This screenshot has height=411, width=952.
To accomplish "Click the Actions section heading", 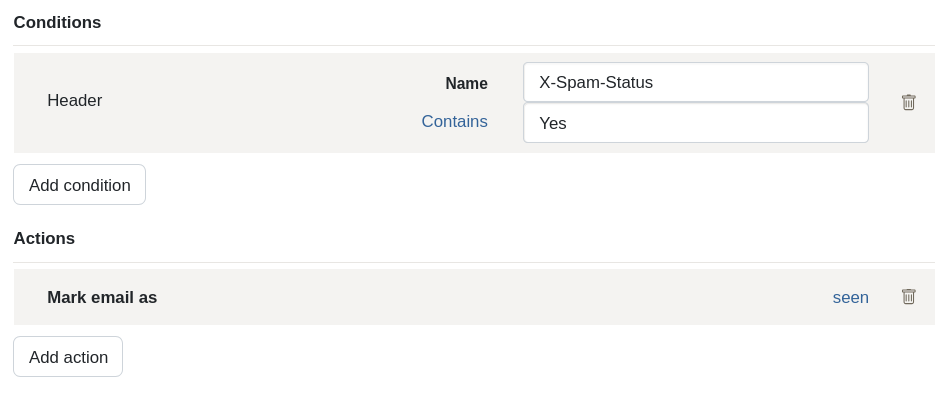I will coord(44,238).
